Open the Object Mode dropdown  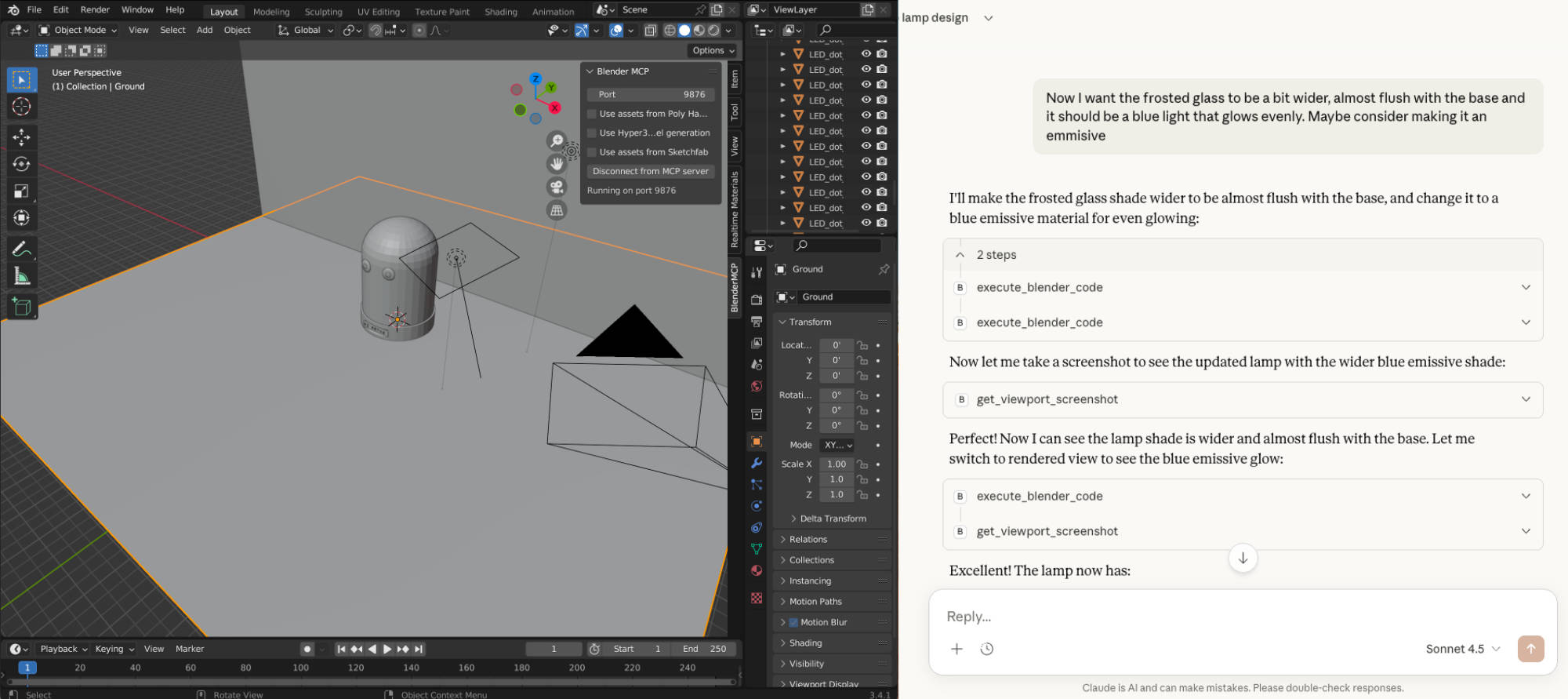tap(78, 30)
